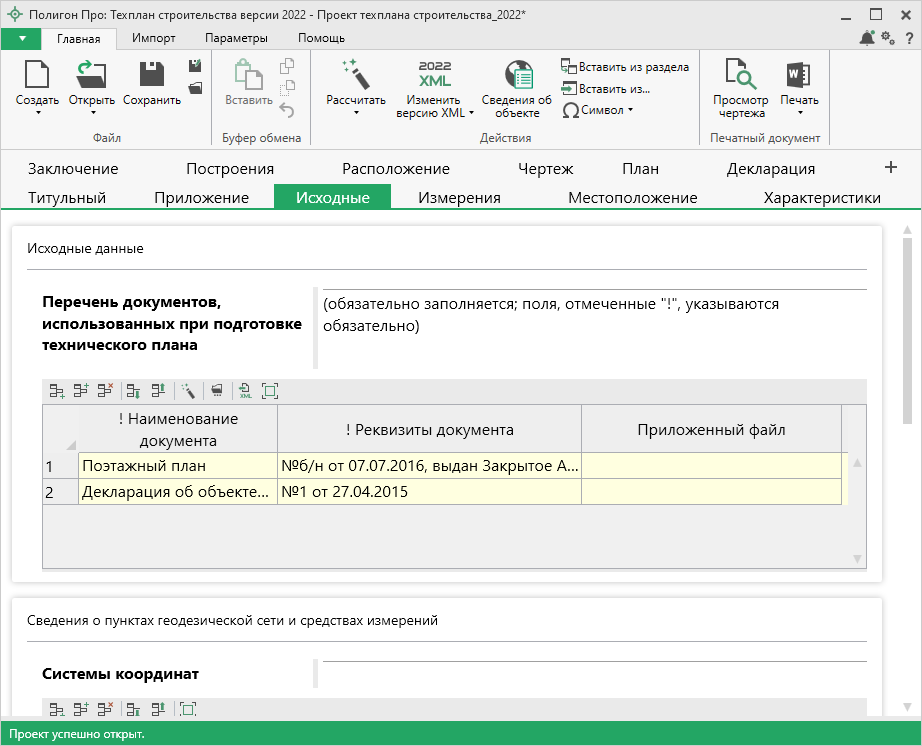Screen dimensions: 922x746
Task: Go to the Характеристики section tab
Action: pyautogui.click(x=821, y=197)
